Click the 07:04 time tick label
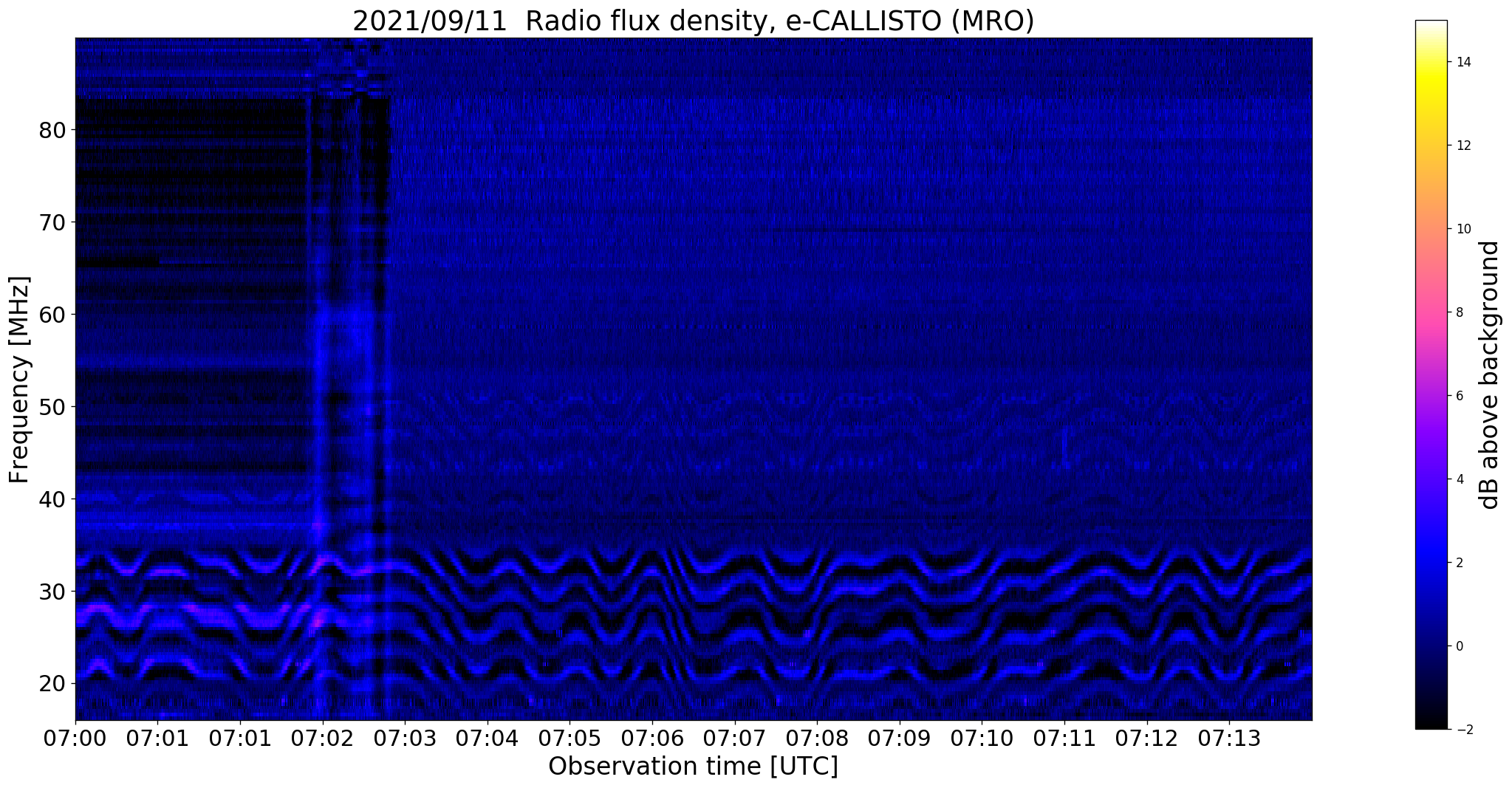The height and width of the screenshot is (788, 1512). tap(488, 739)
